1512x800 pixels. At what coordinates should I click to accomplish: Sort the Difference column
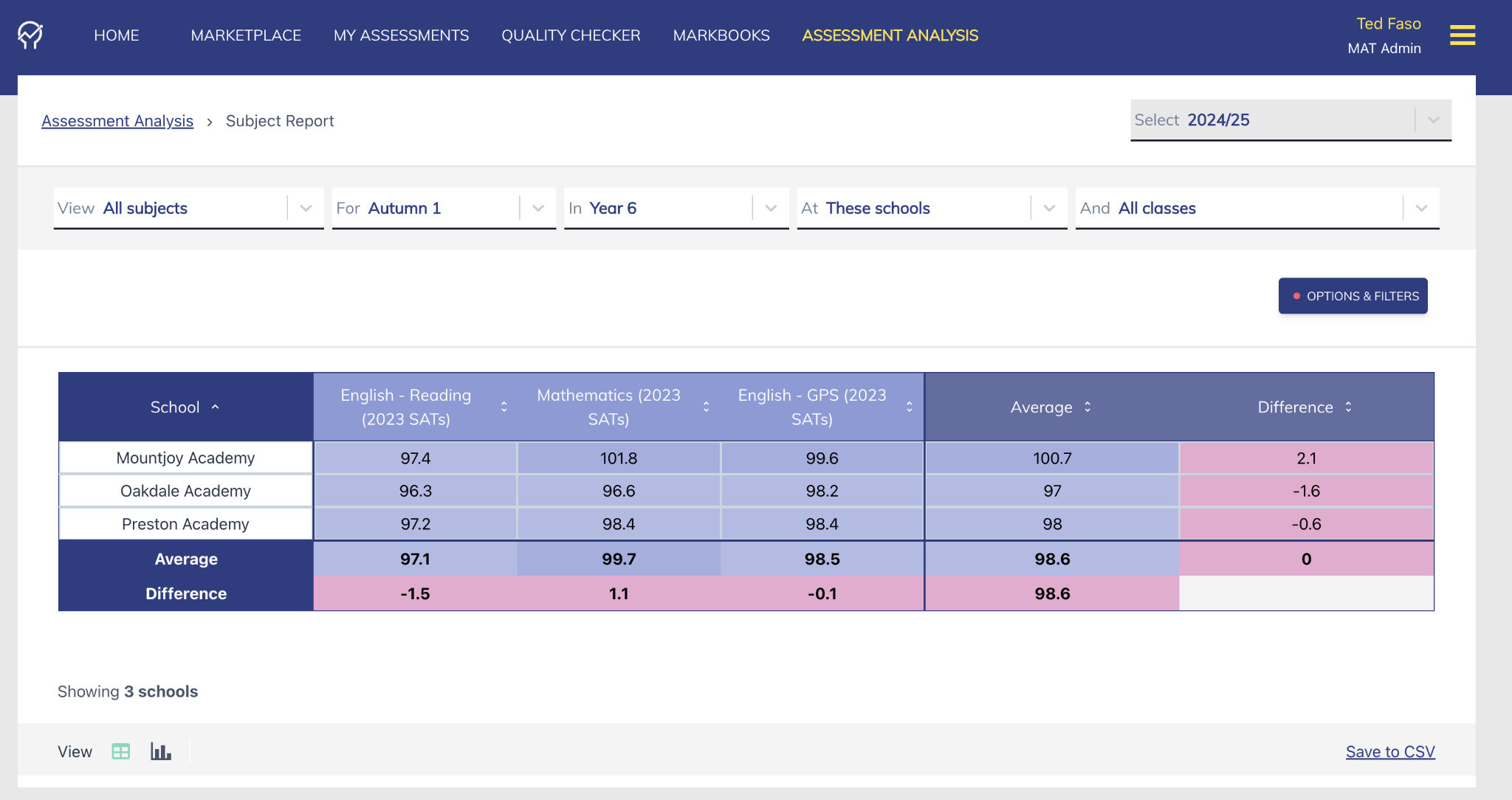[x=1349, y=407]
